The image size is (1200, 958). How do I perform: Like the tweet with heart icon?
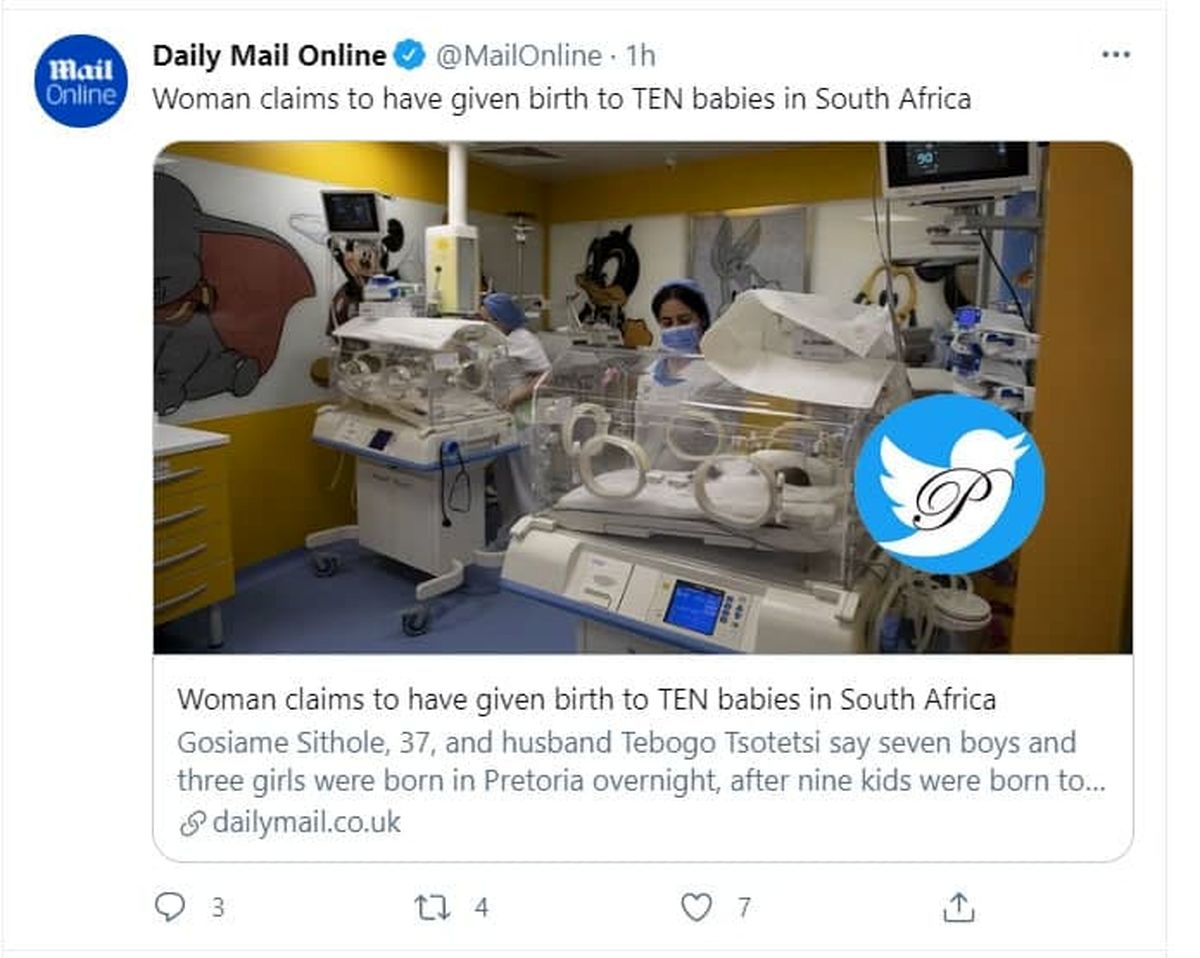[x=696, y=907]
